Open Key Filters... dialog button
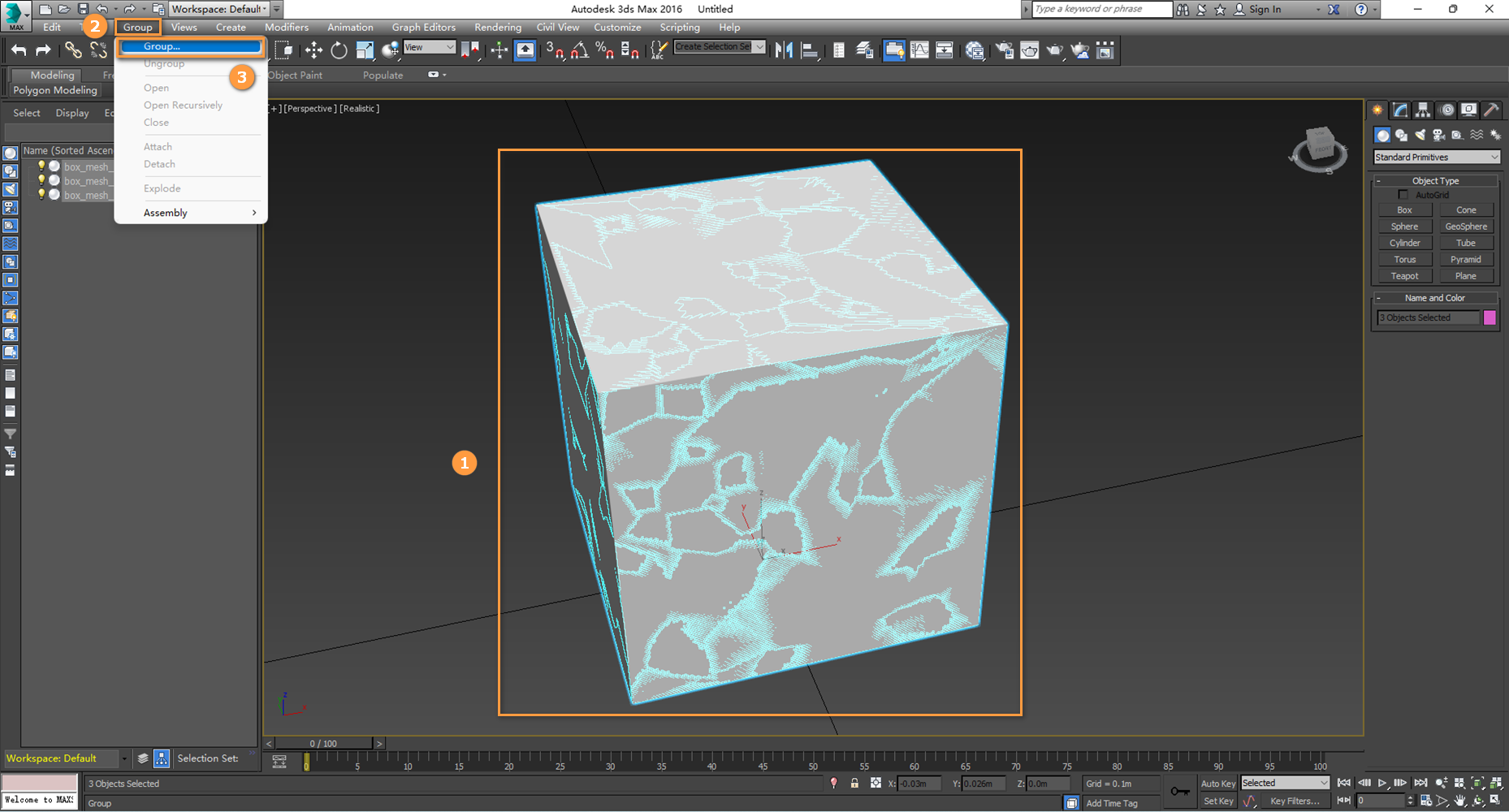The image size is (1509, 812). 1295,801
